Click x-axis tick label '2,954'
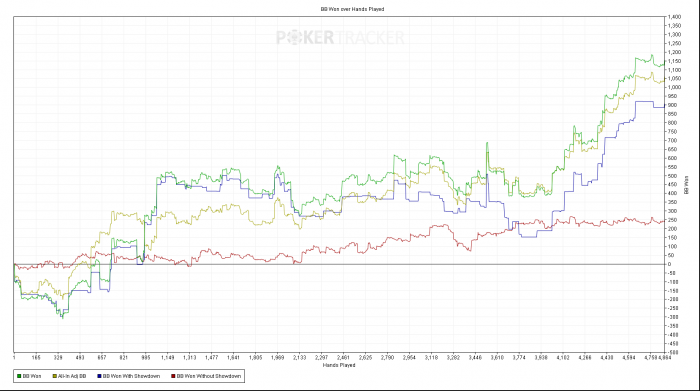The image size is (700, 391). (x=409, y=358)
